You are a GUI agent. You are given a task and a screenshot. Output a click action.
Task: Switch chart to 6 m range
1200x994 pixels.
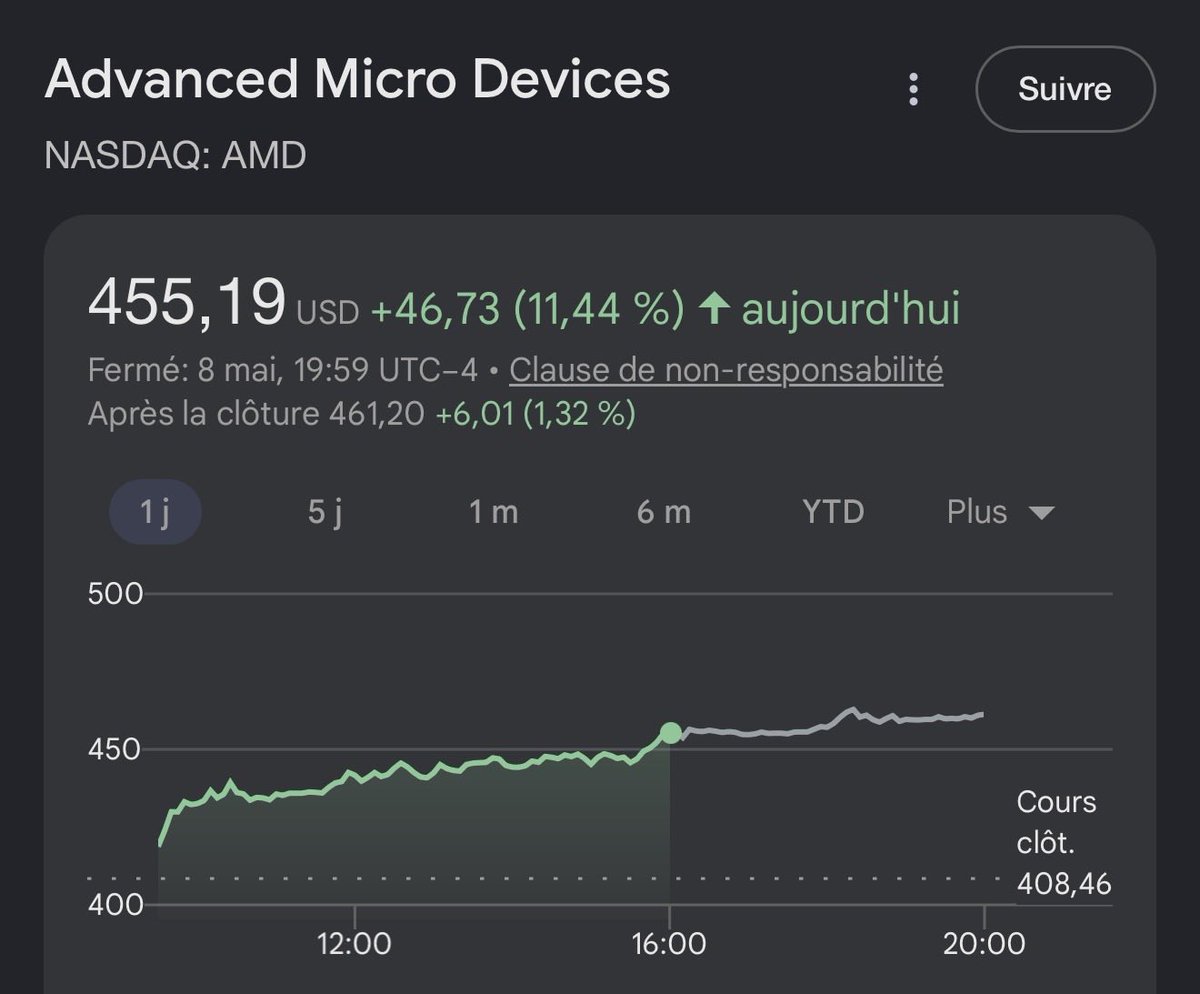[x=664, y=512]
